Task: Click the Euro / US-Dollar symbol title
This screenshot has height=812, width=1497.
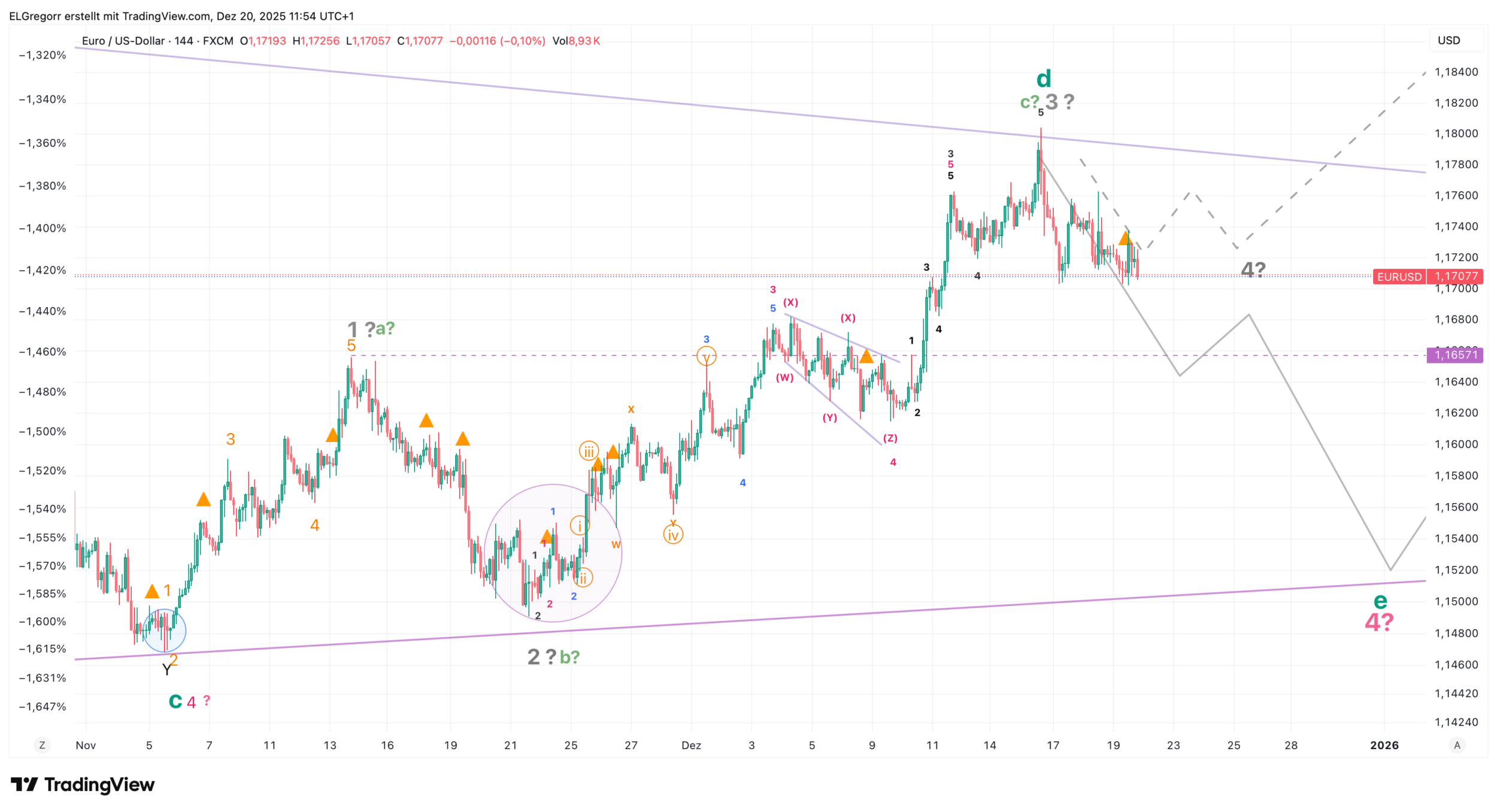Action: click(123, 41)
